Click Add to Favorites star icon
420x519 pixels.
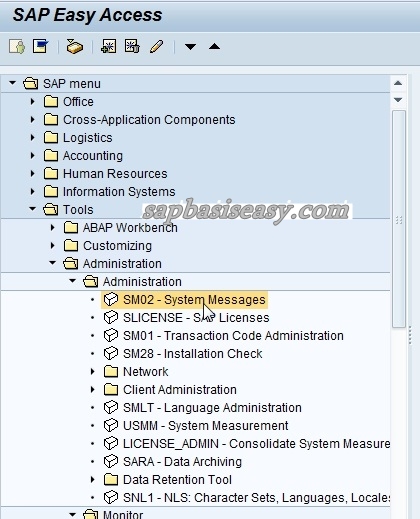click(109, 46)
